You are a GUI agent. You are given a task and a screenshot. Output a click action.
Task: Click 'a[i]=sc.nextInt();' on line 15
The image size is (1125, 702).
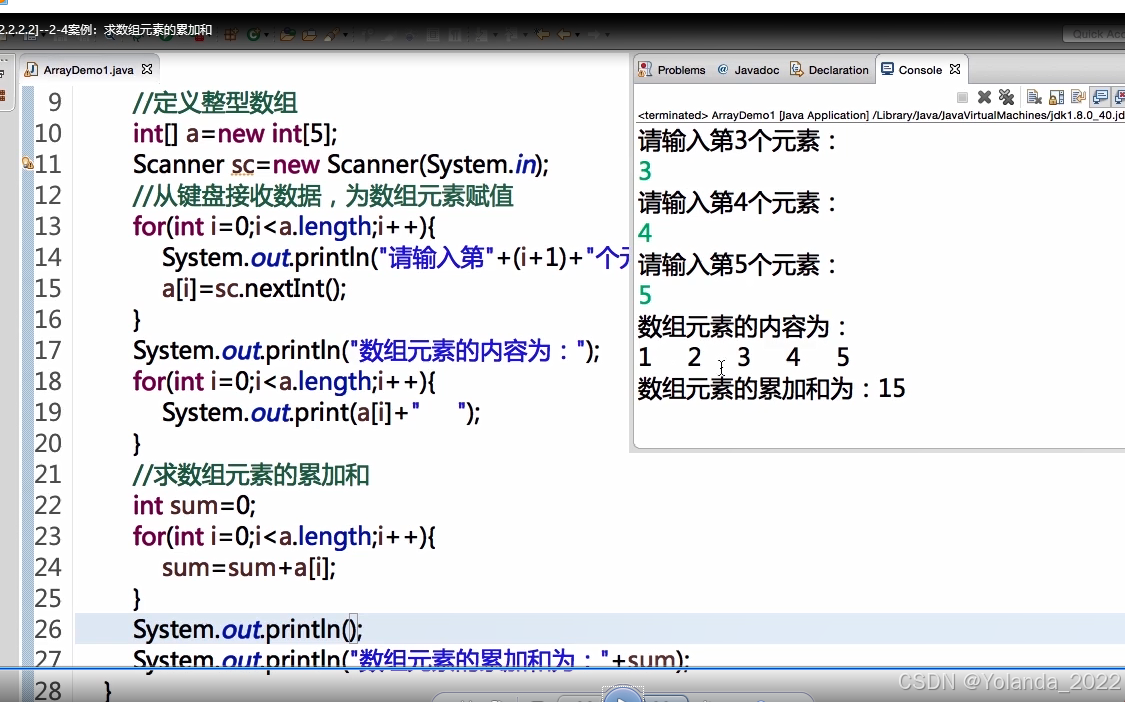click(254, 289)
